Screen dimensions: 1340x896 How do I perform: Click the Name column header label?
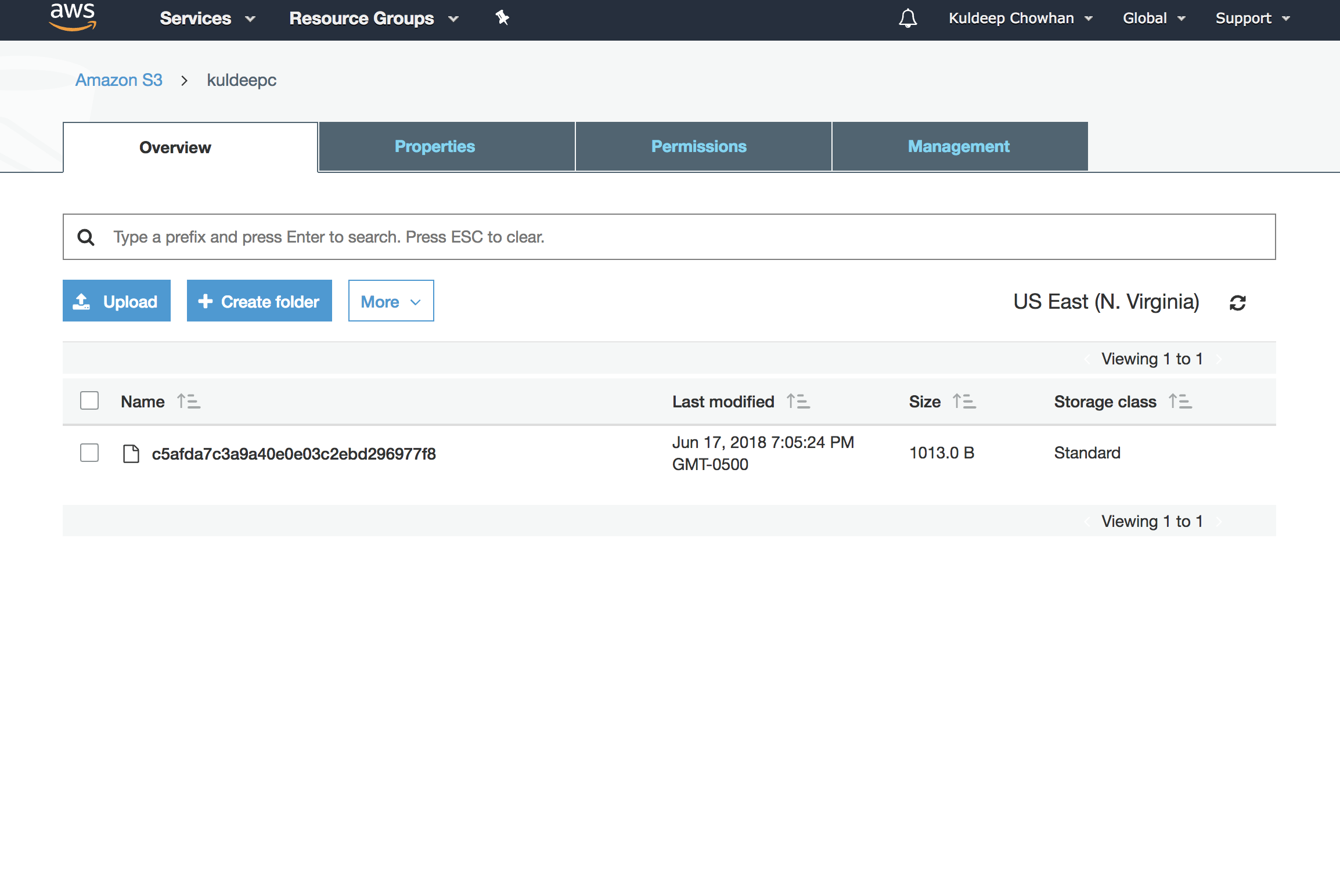tap(143, 402)
